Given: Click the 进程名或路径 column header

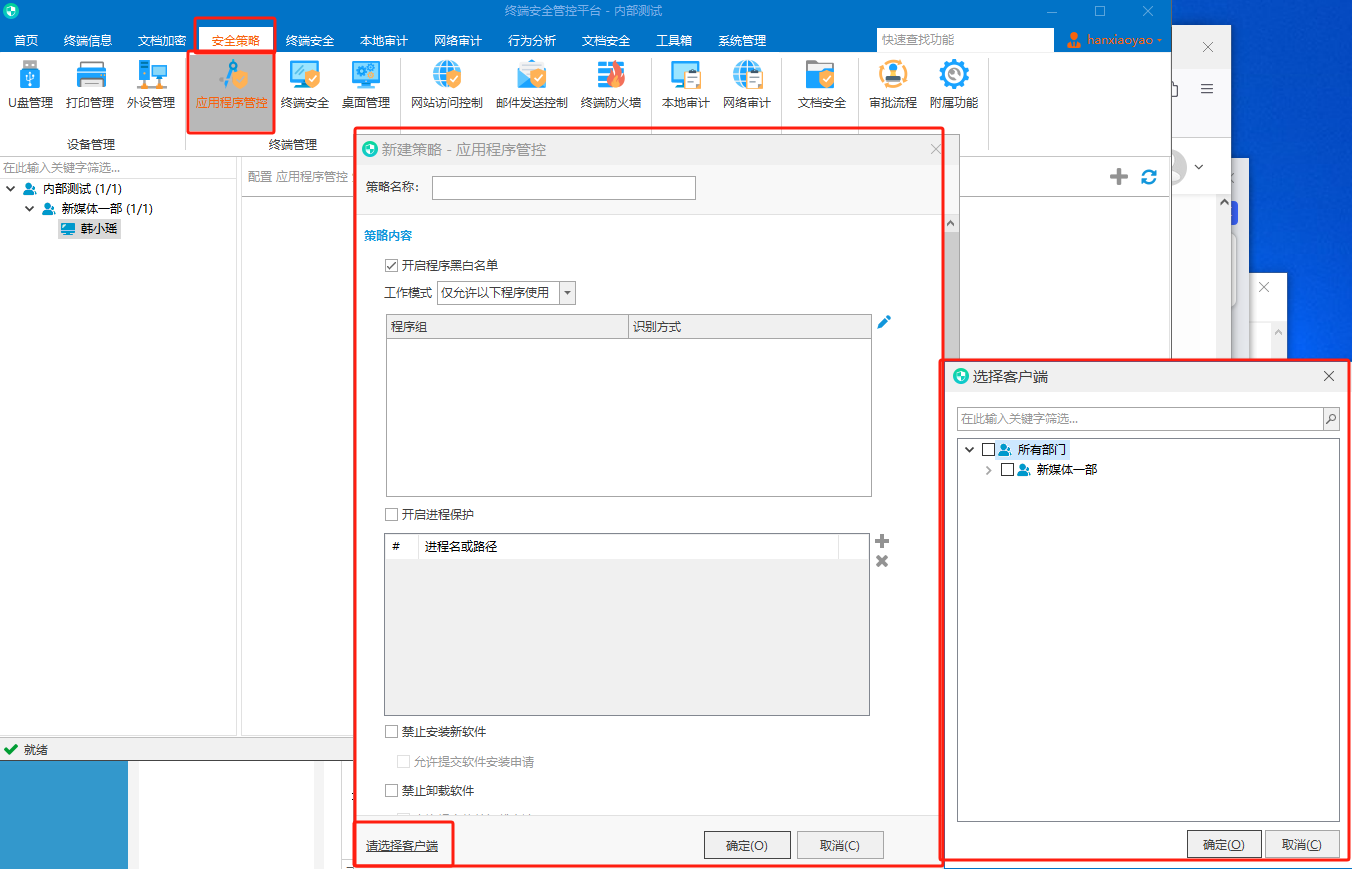Looking at the screenshot, I should pos(628,547).
